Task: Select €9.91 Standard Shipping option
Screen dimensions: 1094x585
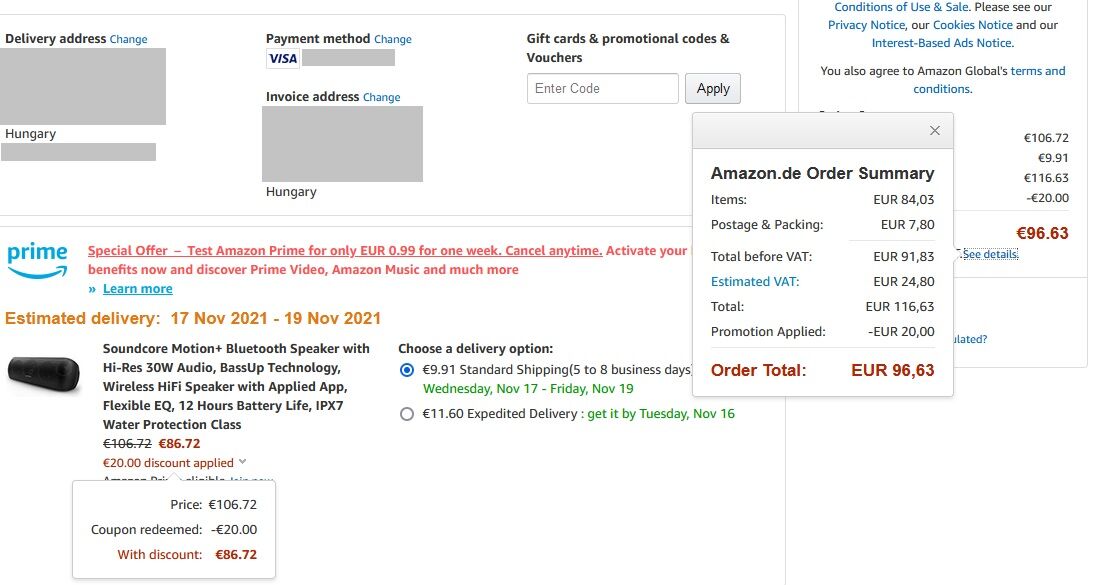Action: (x=407, y=370)
